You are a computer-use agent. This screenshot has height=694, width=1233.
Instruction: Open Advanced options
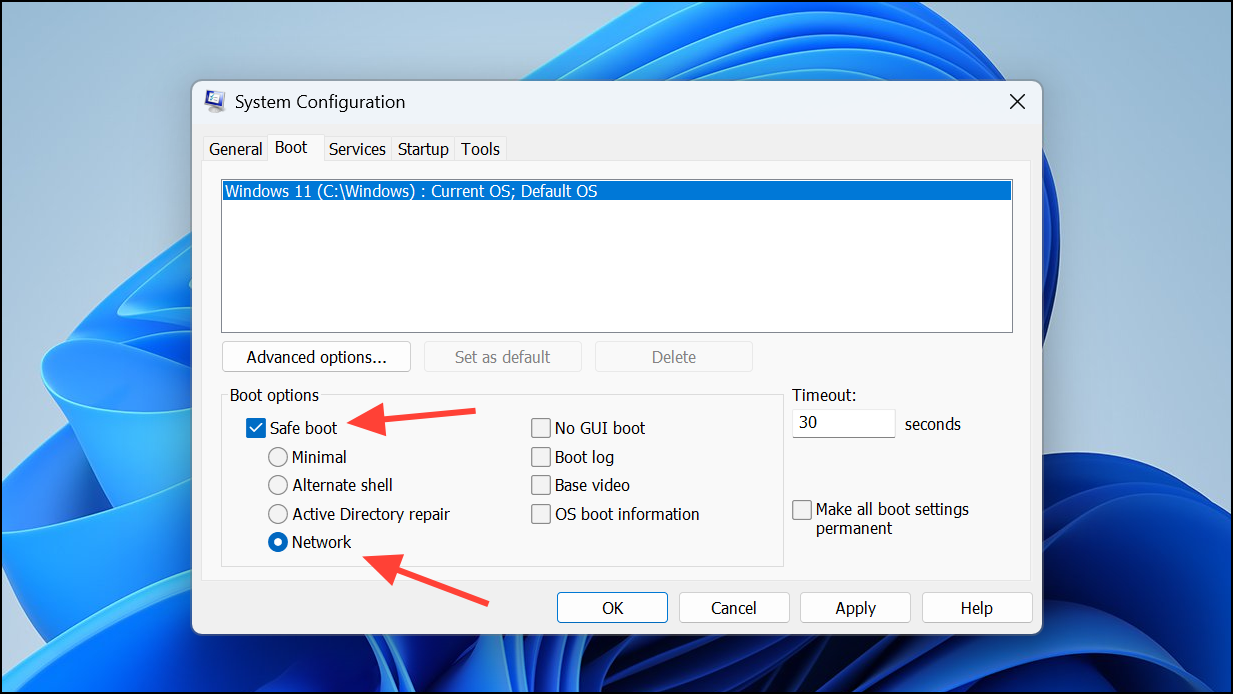(316, 356)
